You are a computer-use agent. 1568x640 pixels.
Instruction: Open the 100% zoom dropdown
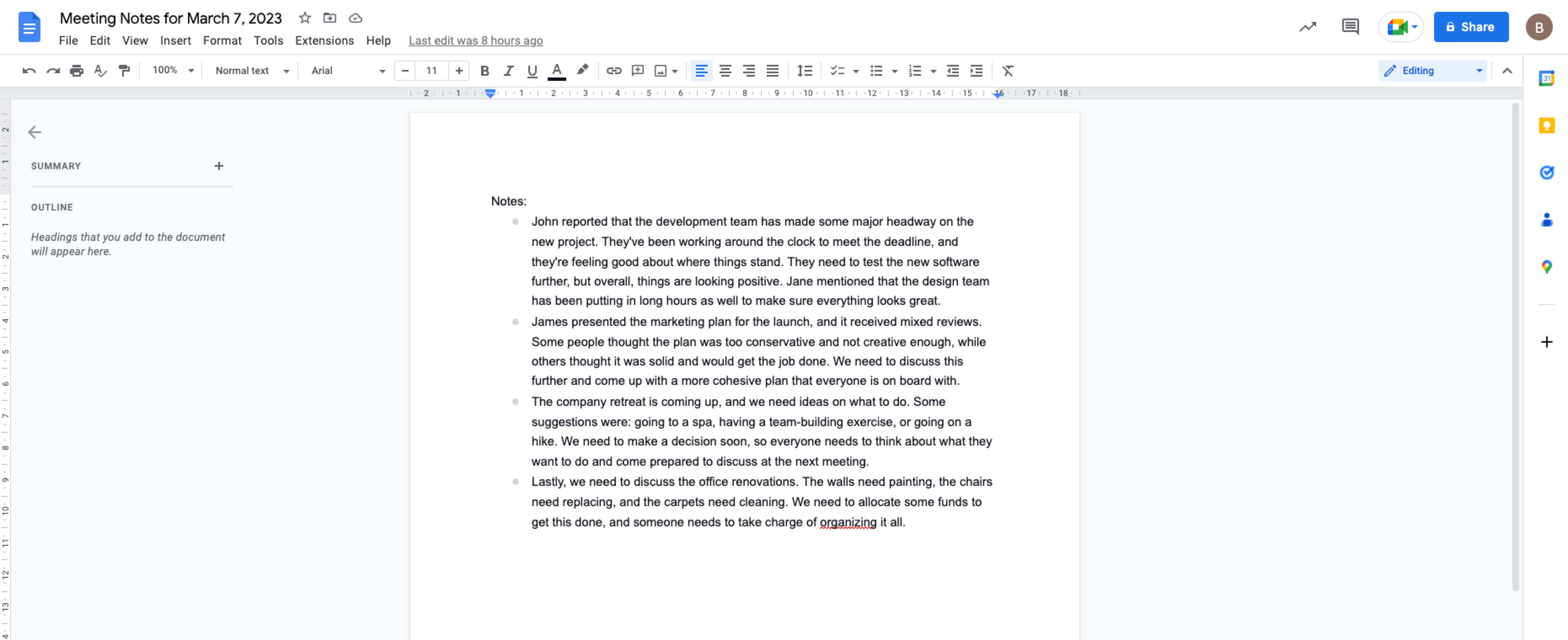click(x=173, y=71)
